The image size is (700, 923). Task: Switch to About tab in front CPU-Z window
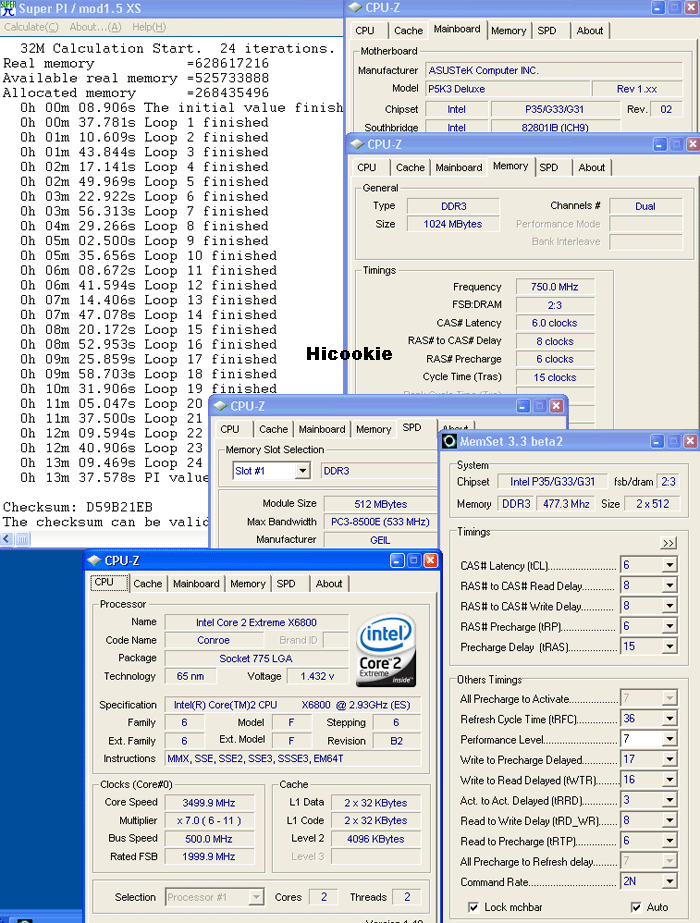tap(329, 583)
